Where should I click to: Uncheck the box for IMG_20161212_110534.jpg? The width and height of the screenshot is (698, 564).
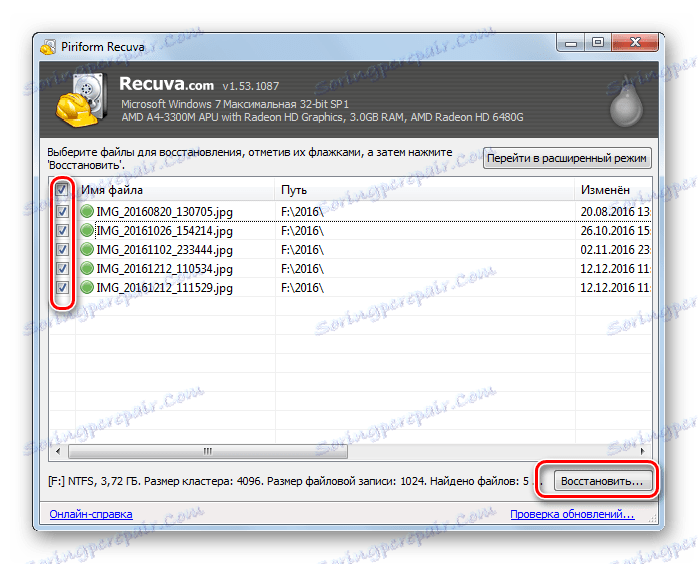coord(62,268)
